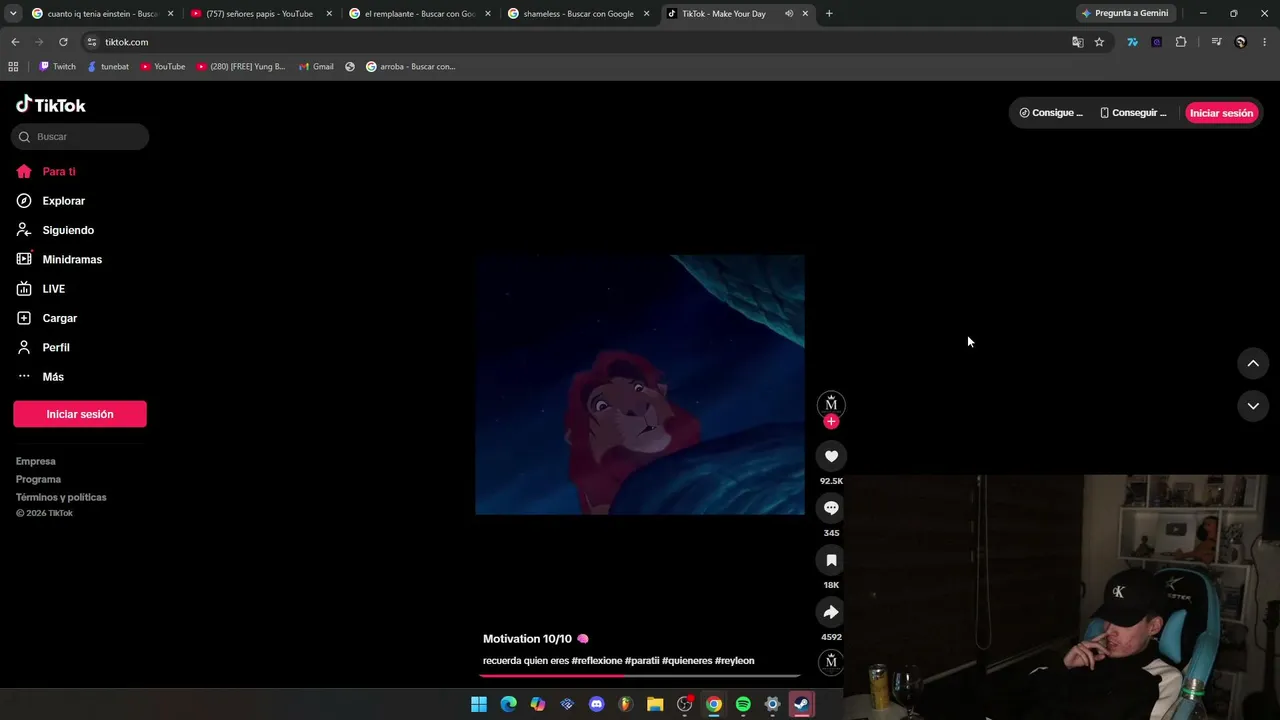Share the video with the arrow icon
The image size is (1280, 720).
click(x=831, y=612)
